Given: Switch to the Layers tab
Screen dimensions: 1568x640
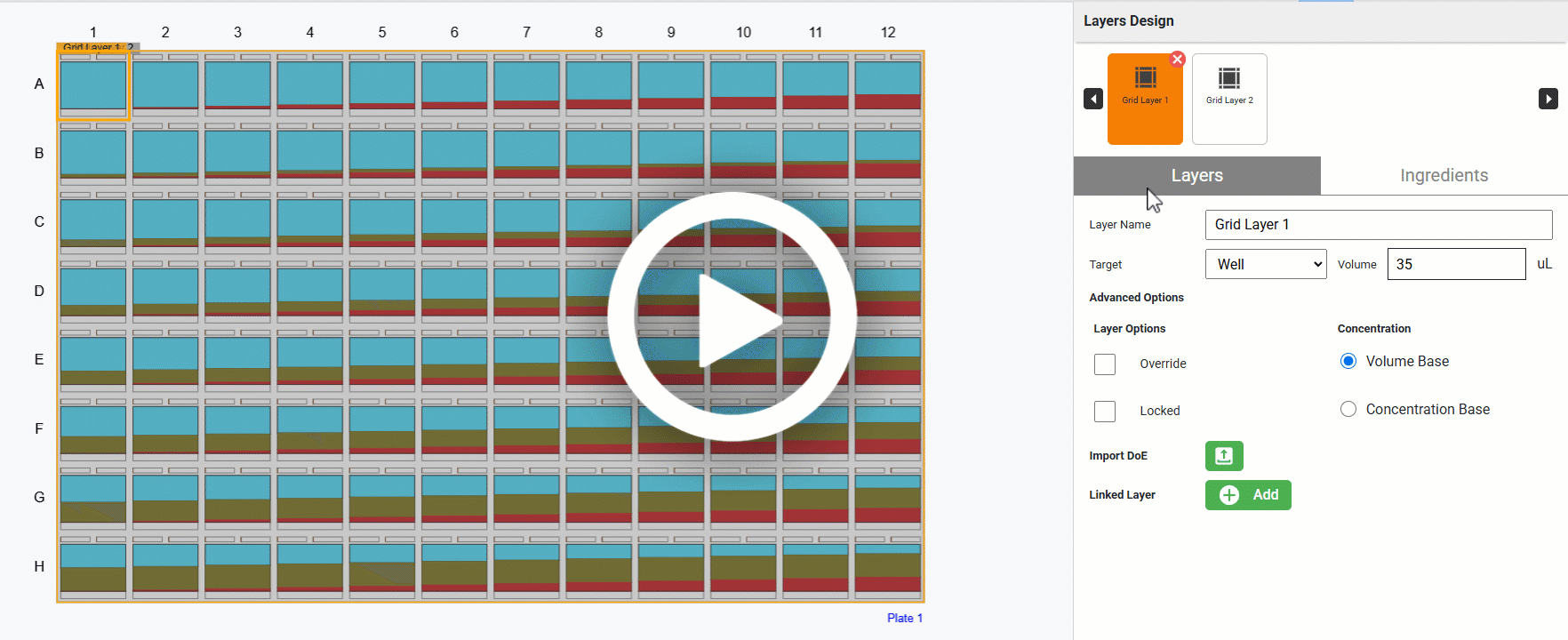Looking at the screenshot, I should (x=1196, y=176).
